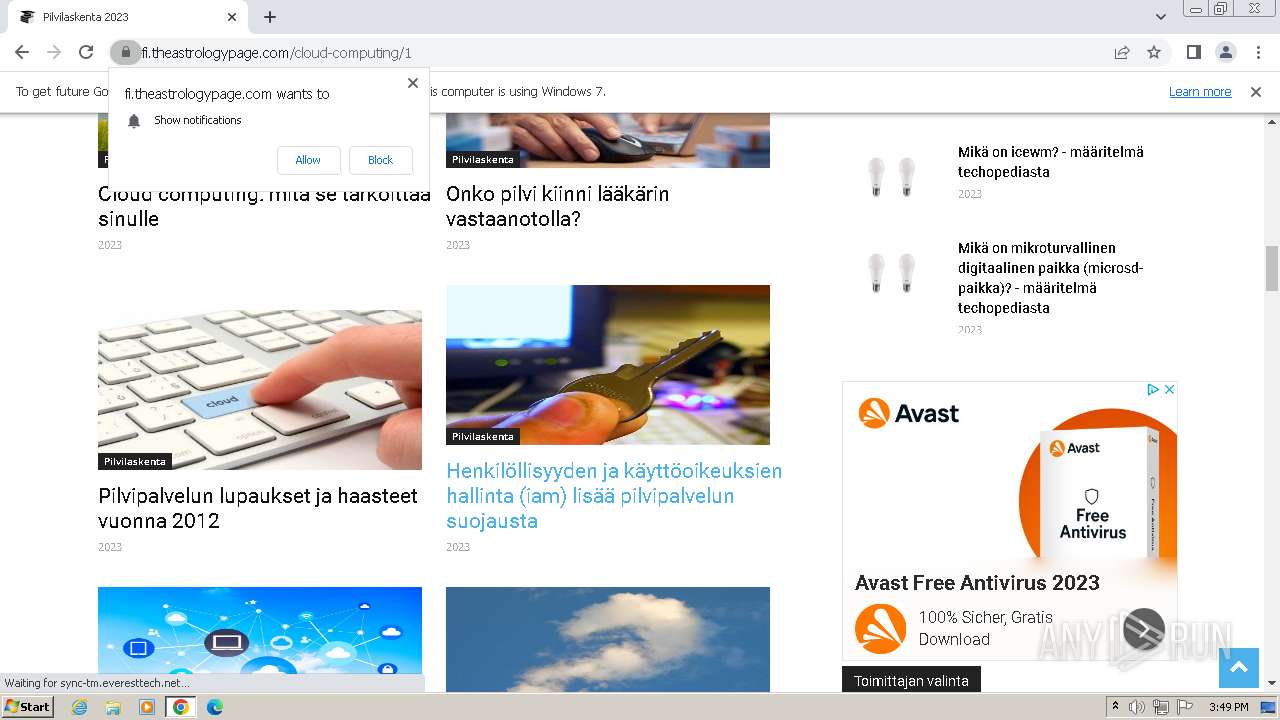Screen dimensions: 1280x720
Task: Open the browser side panel
Action: coord(1193,52)
